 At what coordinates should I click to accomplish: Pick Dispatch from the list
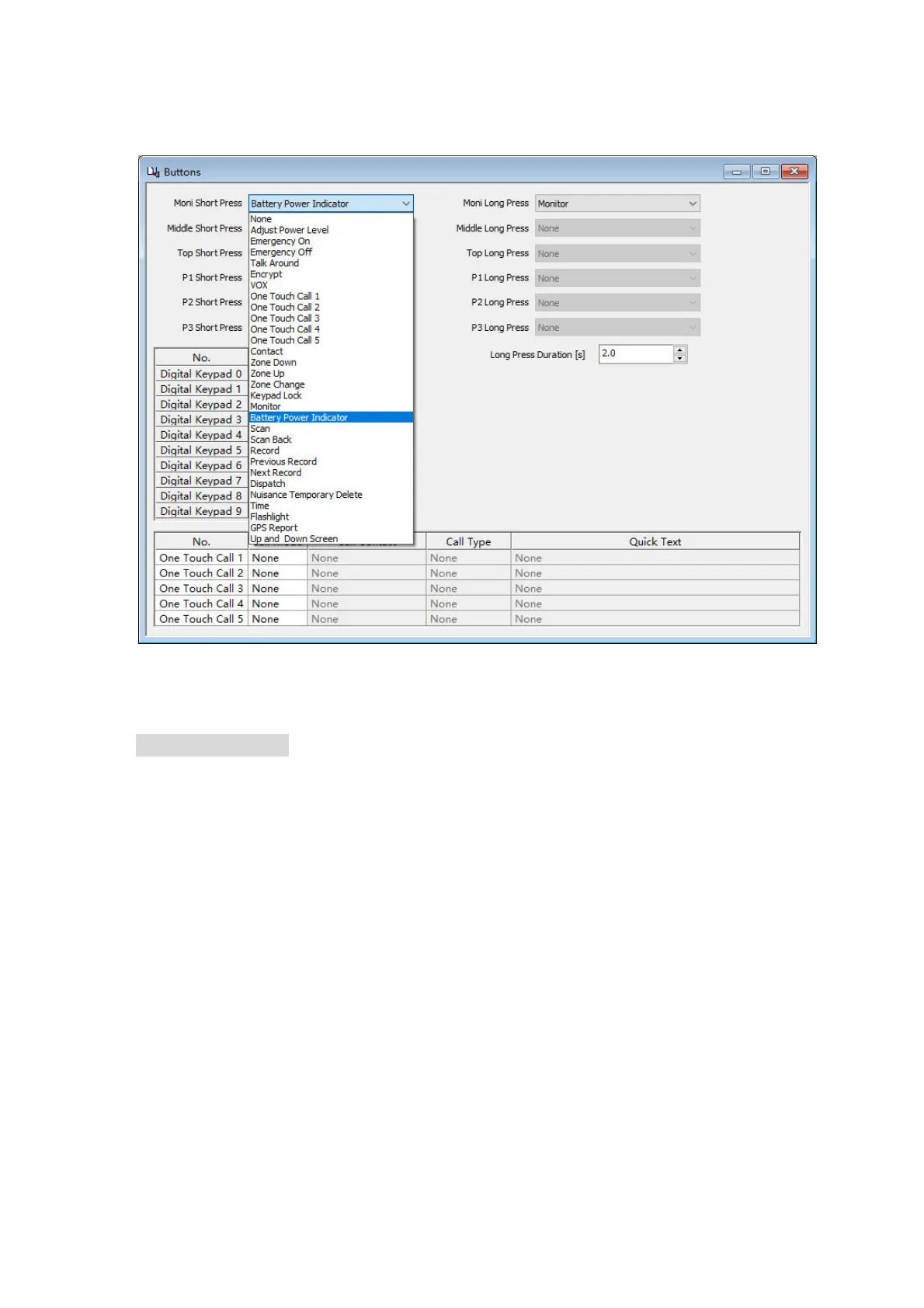pos(331,484)
